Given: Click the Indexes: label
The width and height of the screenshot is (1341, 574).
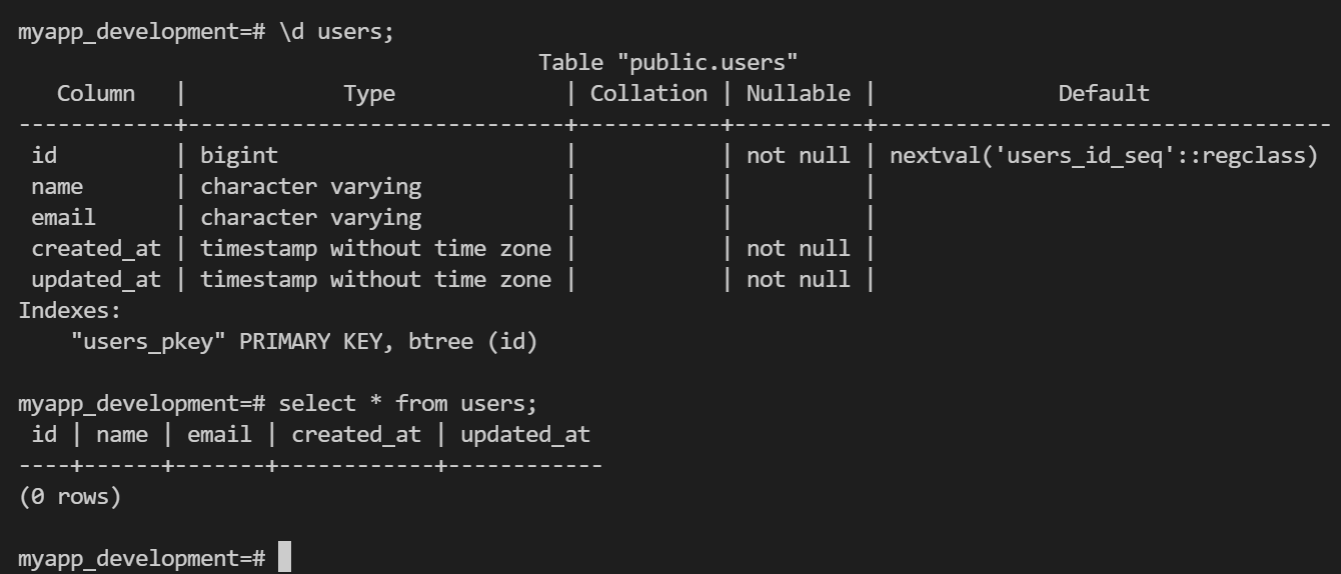Looking at the screenshot, I should pos(70,310).
